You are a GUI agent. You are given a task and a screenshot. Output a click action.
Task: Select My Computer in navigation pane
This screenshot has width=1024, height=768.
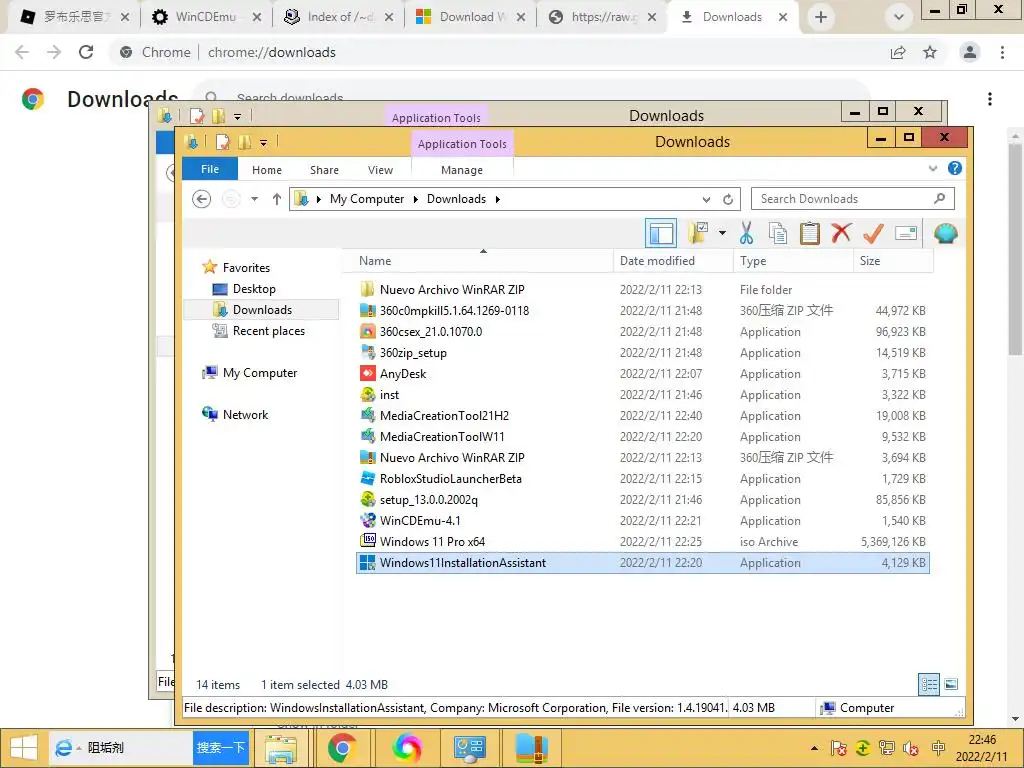[260, 373]
